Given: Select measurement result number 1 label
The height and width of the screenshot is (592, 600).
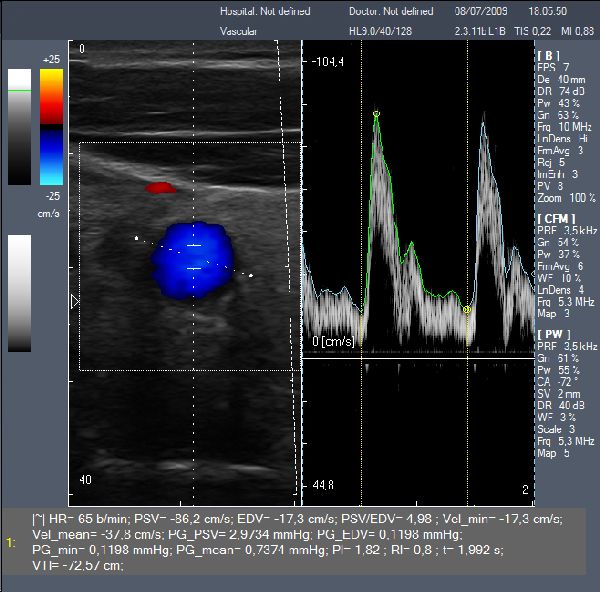Looking at the screenshot, I should pos(11,542).
